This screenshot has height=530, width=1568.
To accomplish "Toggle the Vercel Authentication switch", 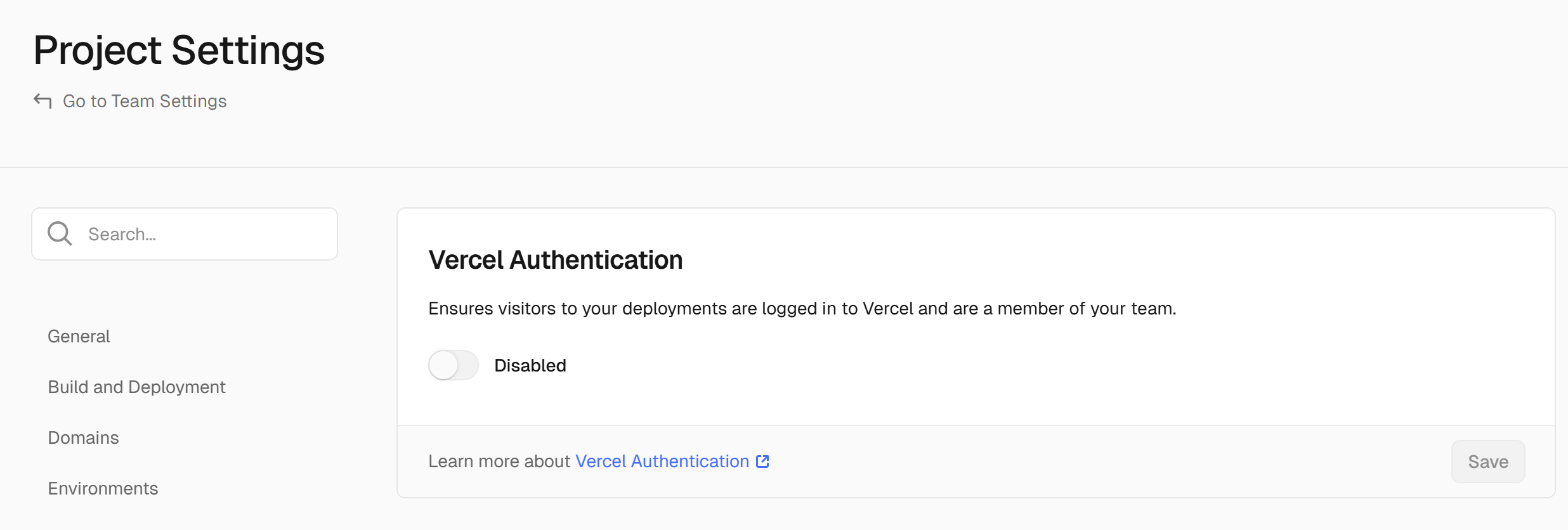I will click(x=453, y=365).
